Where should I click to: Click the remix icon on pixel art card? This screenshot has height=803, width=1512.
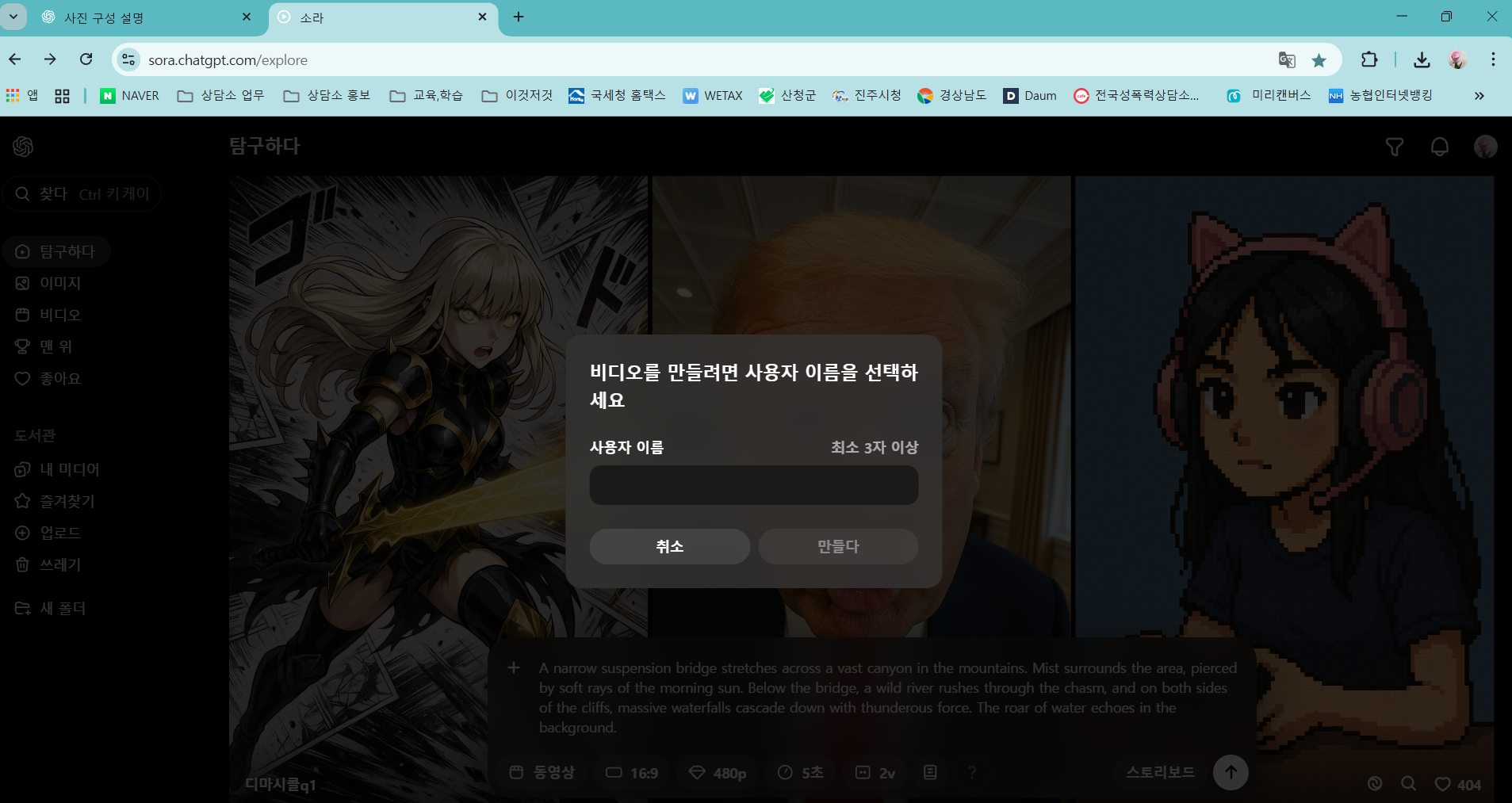tap(1375, 784)
